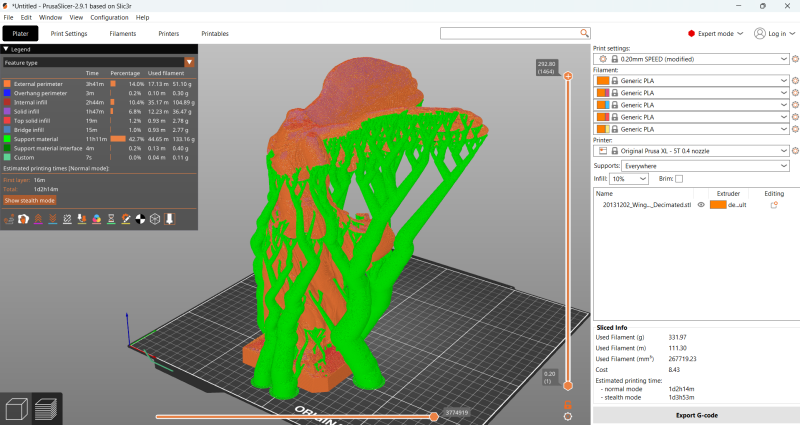Click the center of gravity icon in legend toolbar
The image size is (800, 425).
pyautogui.click(x=140, y=218)
